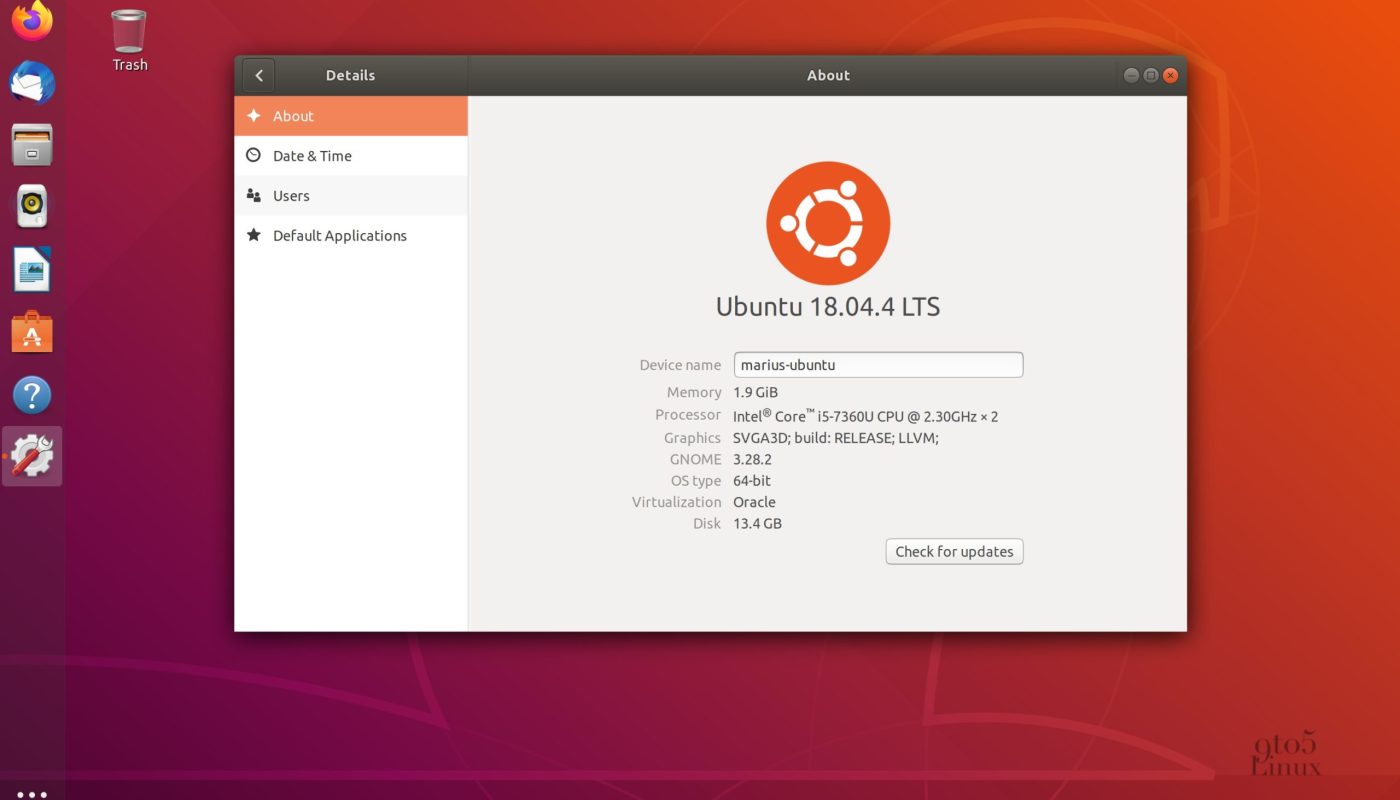Click the Ubuntu logo in the About panel
Screen dimensions: 1400x800
click(828, 222)
